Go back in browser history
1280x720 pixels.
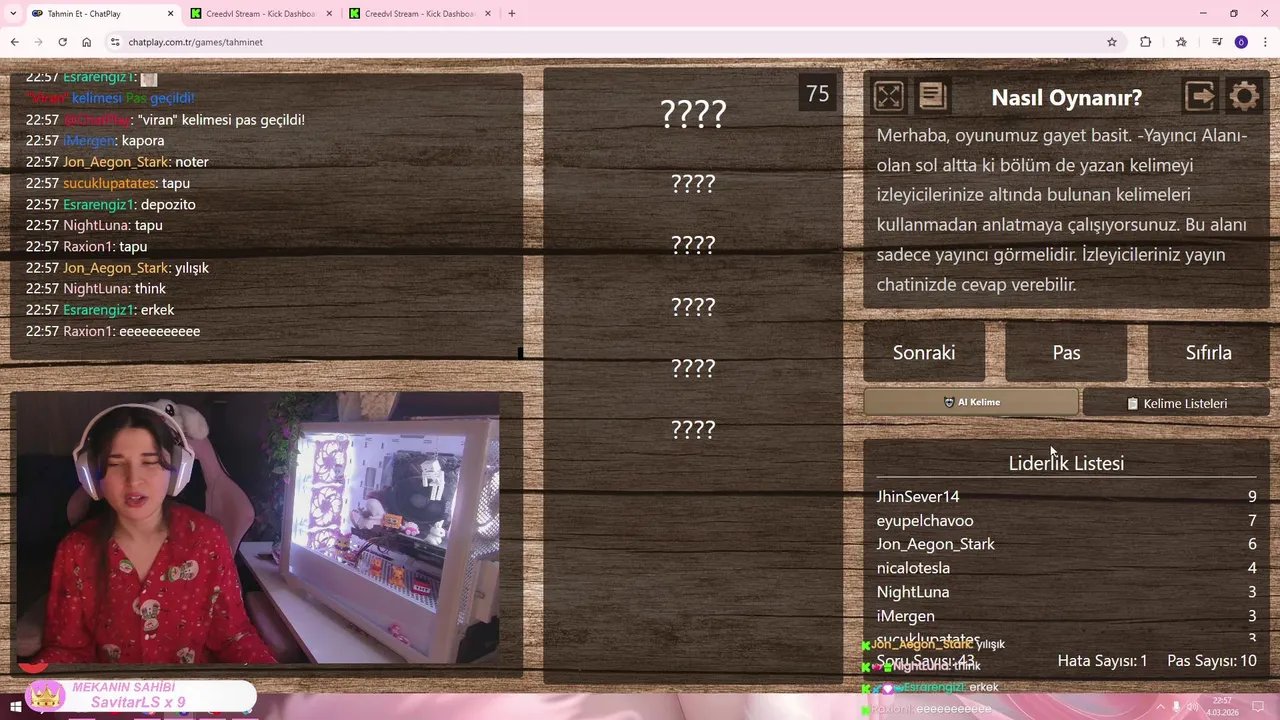coord(14,42)
